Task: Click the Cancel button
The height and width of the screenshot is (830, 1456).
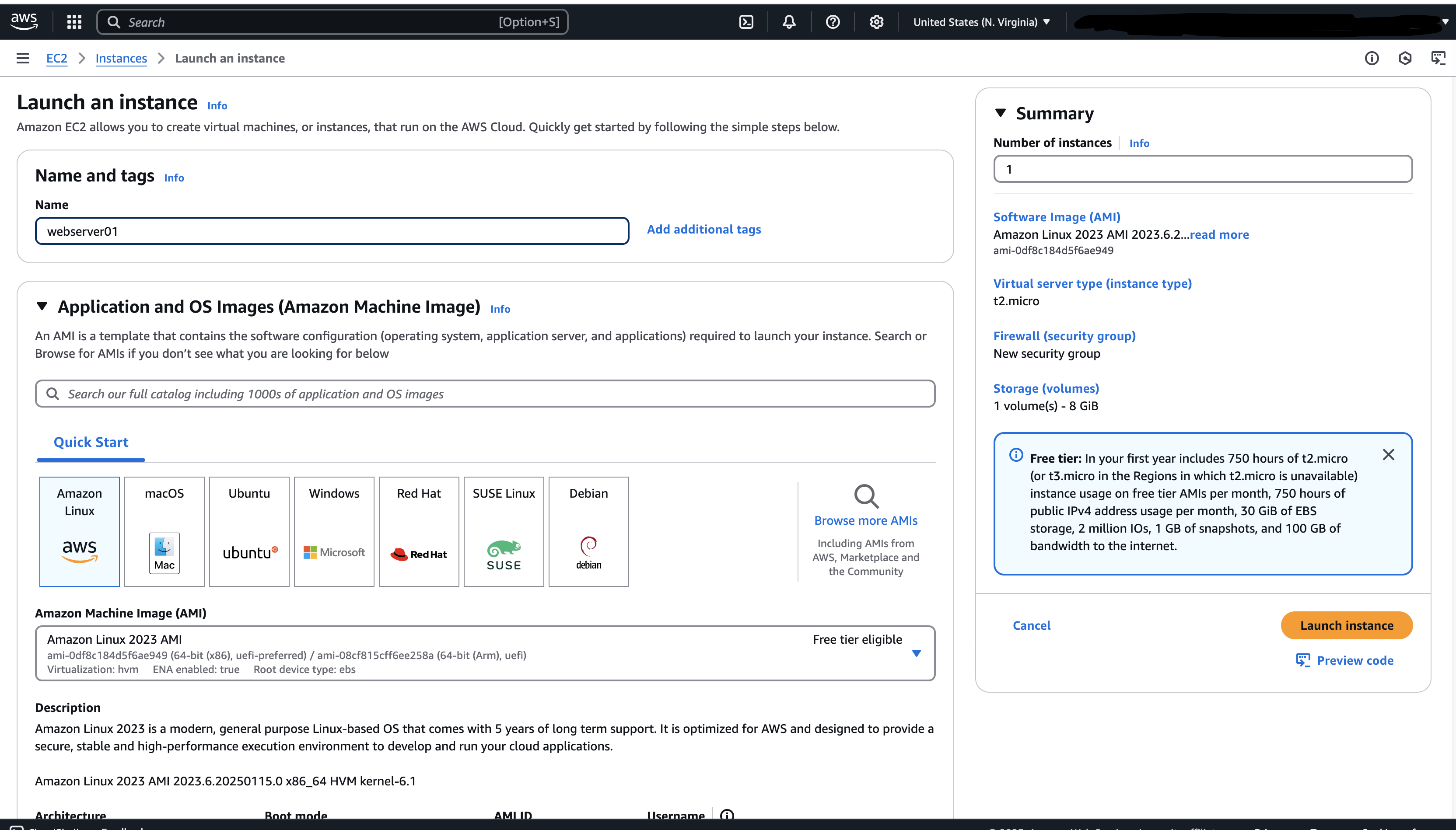Action: (1031, 625)
